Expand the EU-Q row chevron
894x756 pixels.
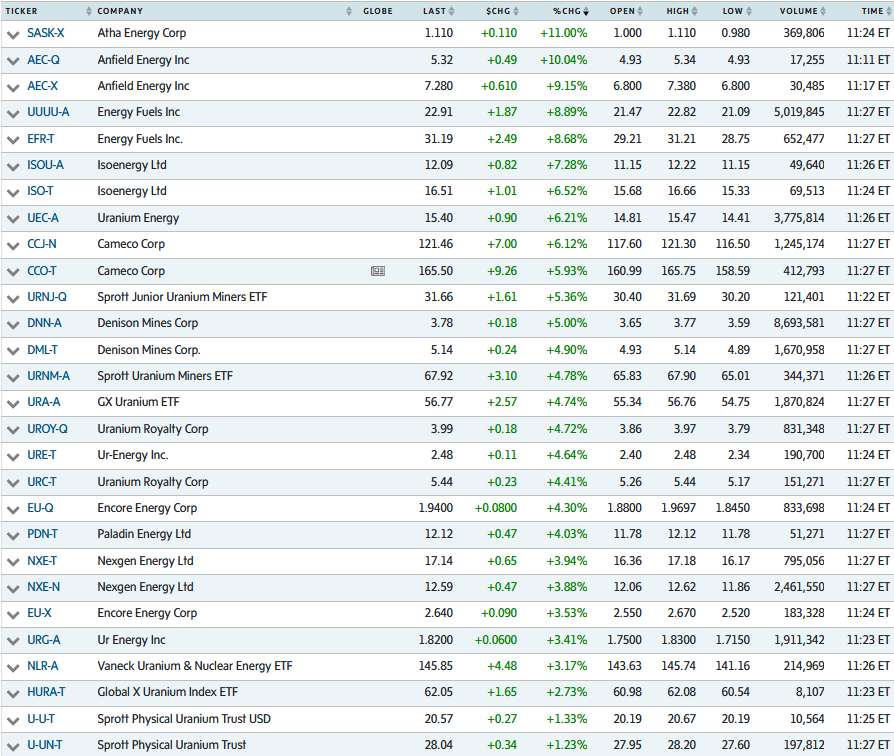13,510
